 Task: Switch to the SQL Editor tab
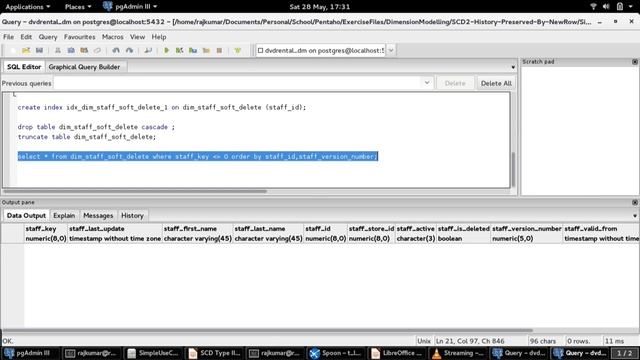[x=24, y=67]
